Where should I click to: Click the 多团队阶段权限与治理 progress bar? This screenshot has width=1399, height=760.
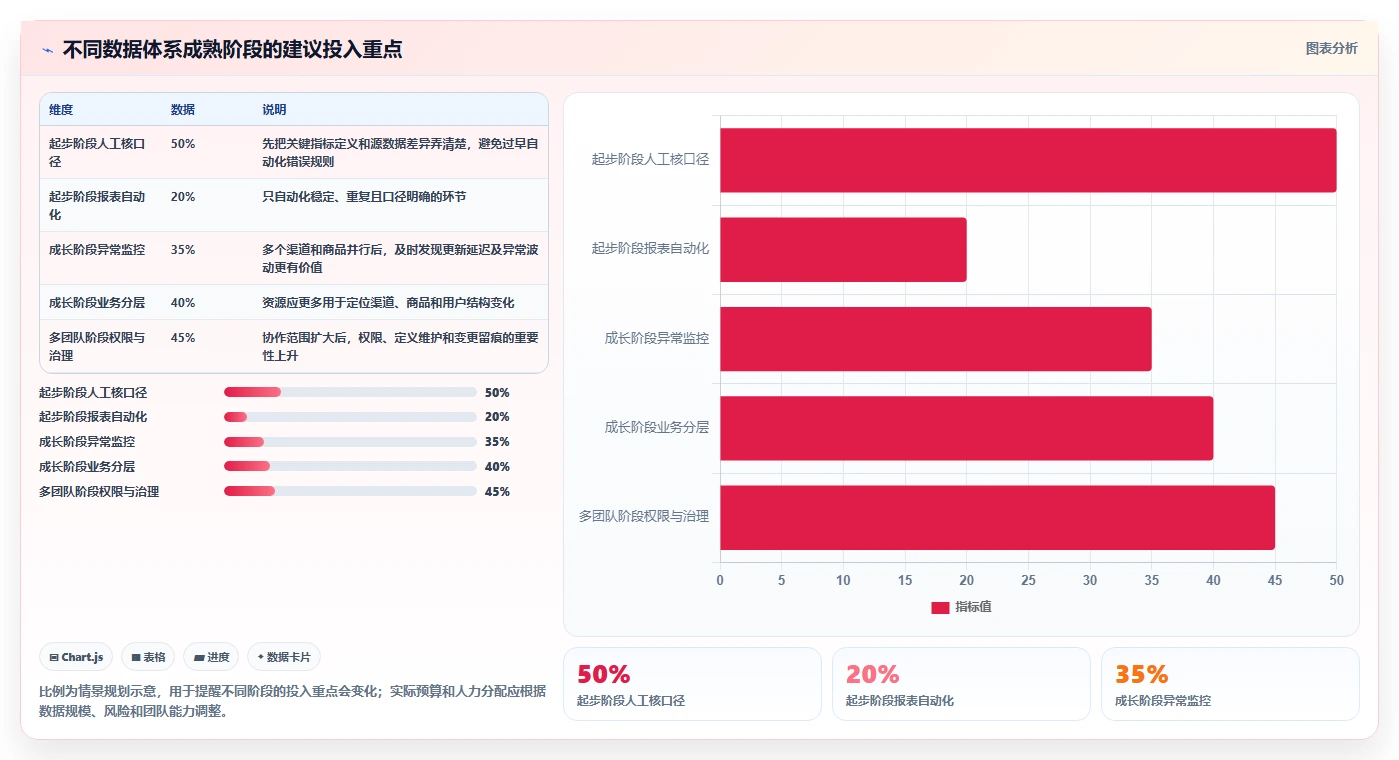350,492
